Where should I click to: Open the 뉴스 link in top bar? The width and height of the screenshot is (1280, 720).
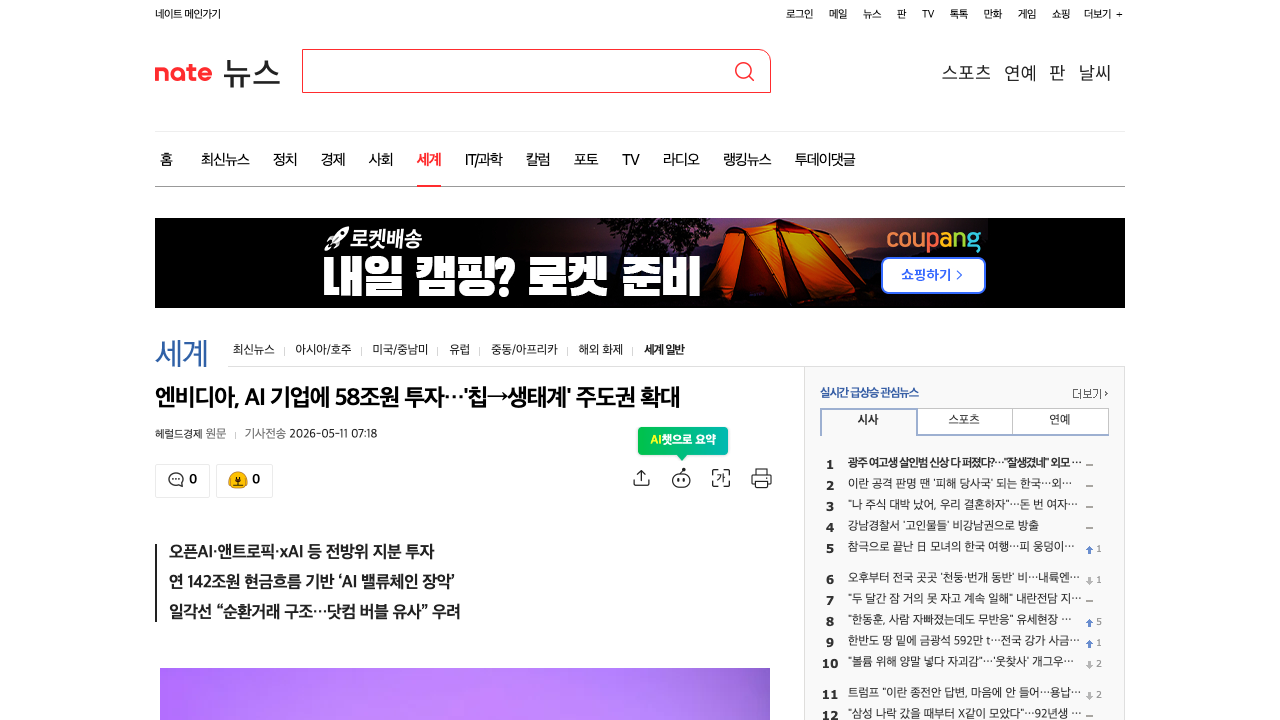tap(872, 14)
